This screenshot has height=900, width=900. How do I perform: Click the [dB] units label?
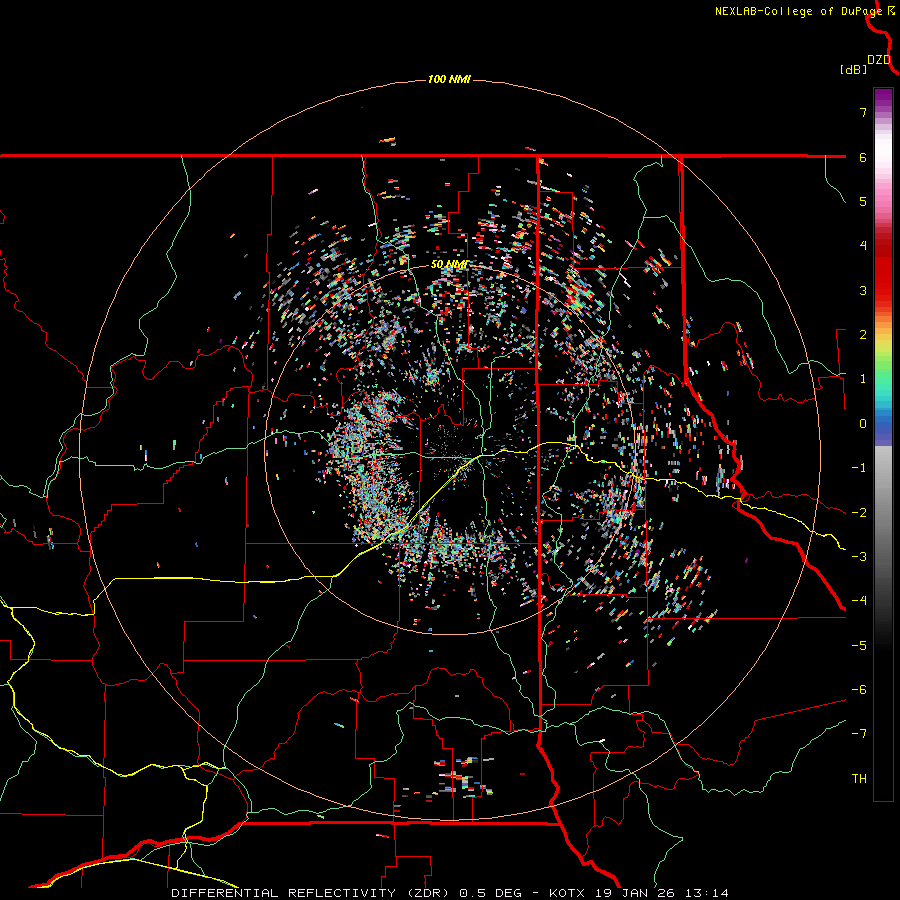click(x=853, y=69)
